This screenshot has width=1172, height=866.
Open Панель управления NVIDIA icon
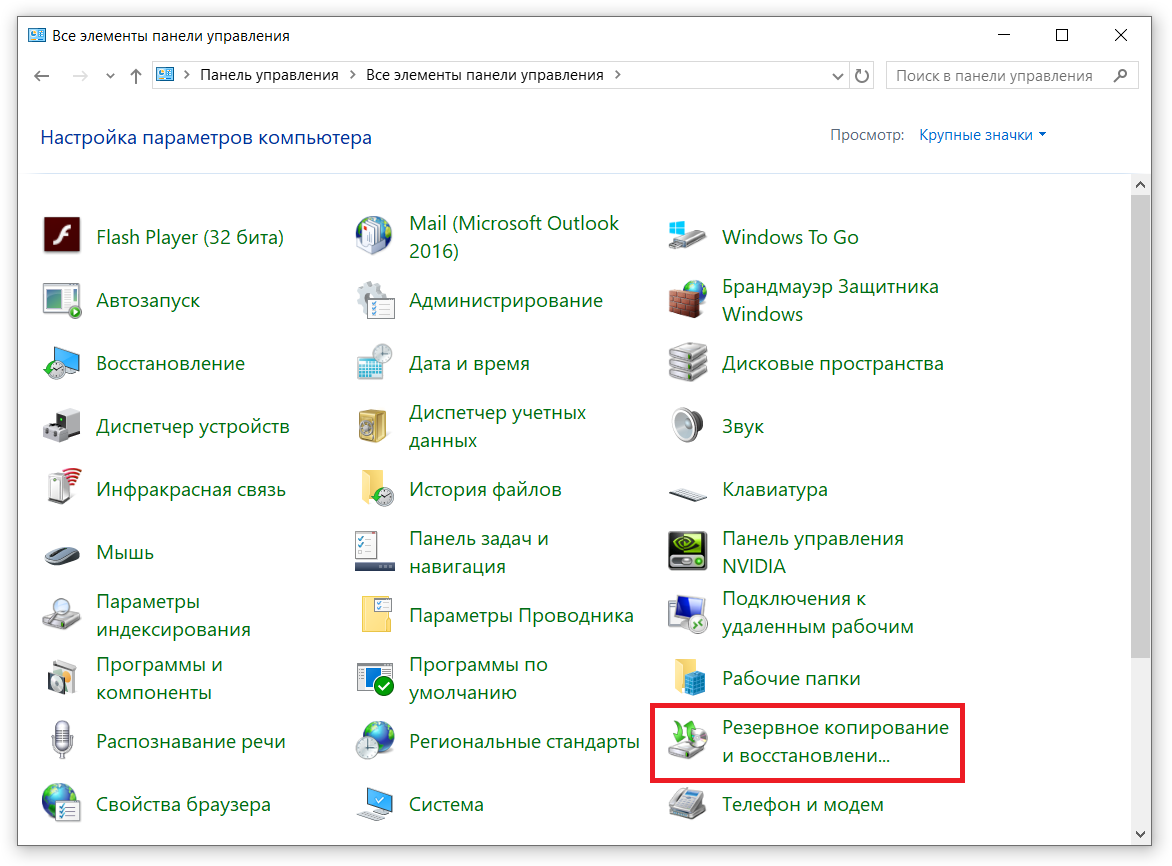(688, 551)
